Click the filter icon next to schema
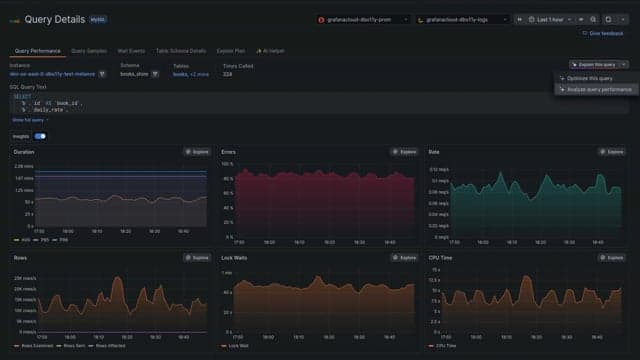This screenshot has height=360, width=640. pyautogui.click(x=155, y=74)
